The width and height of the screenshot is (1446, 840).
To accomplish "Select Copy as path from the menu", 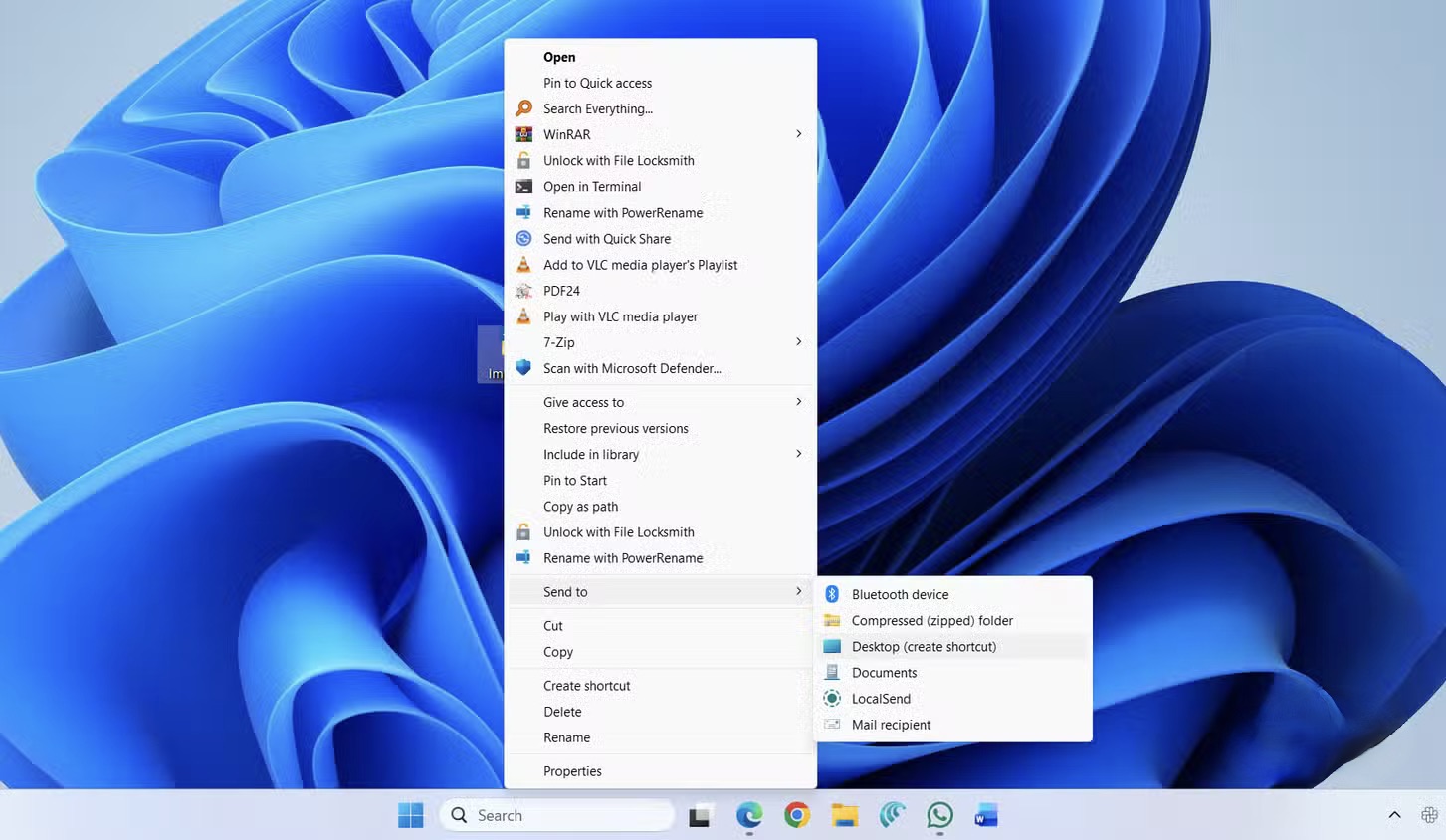I will pyautogui.click(x=580, y=506).
